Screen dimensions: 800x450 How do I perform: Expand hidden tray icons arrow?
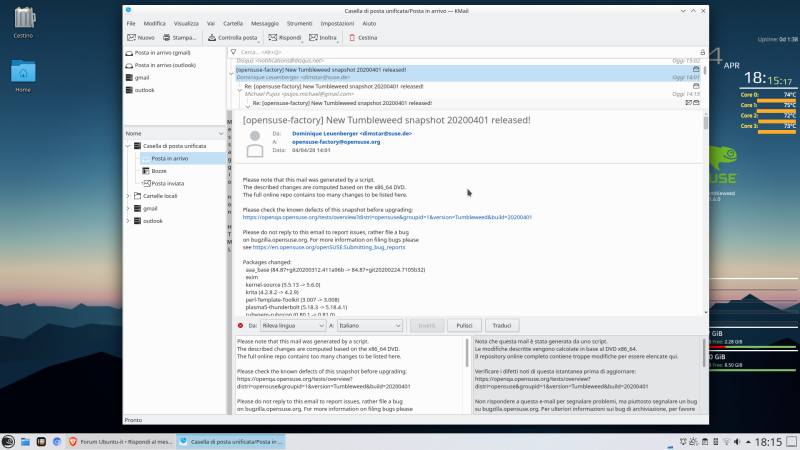point(748,442)
